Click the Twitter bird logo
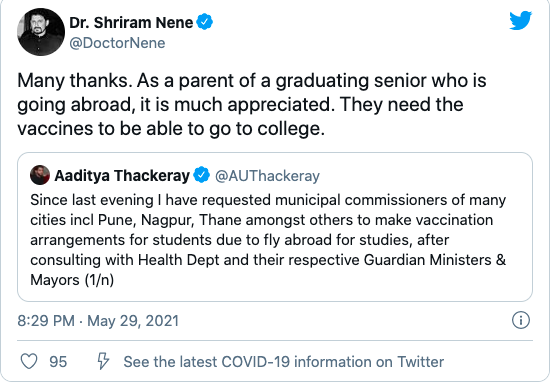The width and height of the screenshot is (555, 383). click(520, 21)
